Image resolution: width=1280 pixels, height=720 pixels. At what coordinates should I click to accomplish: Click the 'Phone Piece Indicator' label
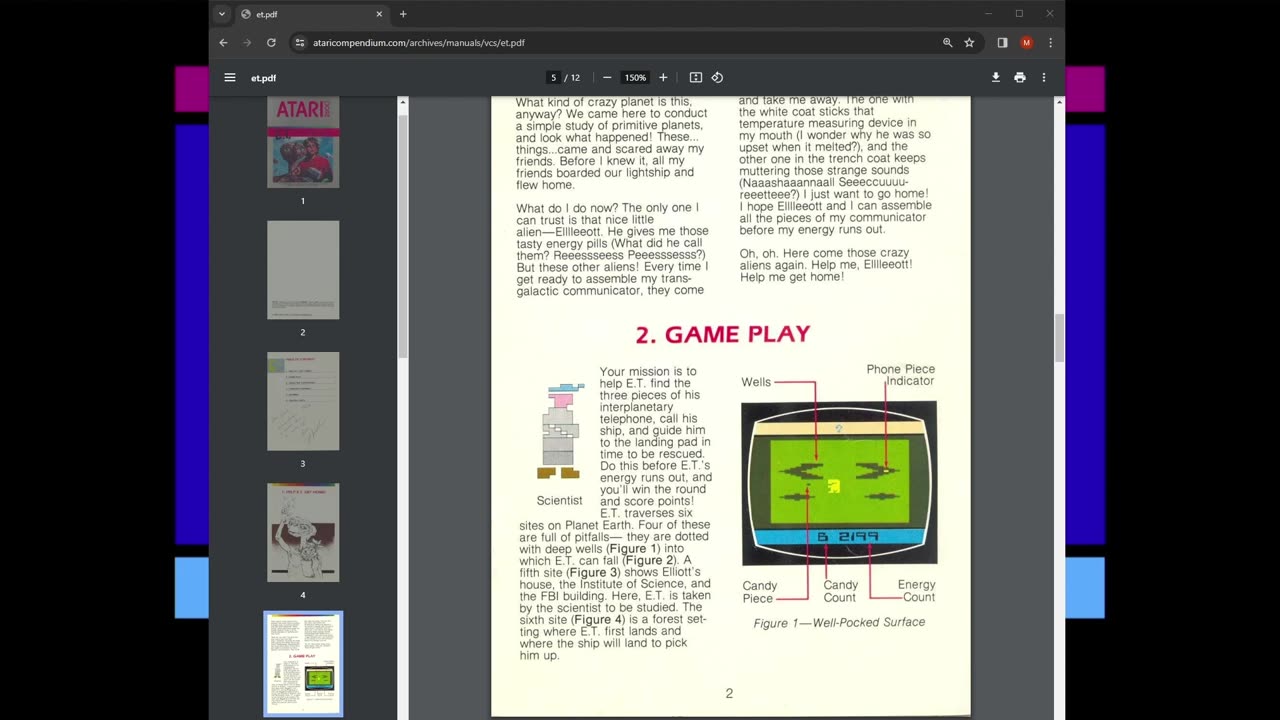[900, 375]
